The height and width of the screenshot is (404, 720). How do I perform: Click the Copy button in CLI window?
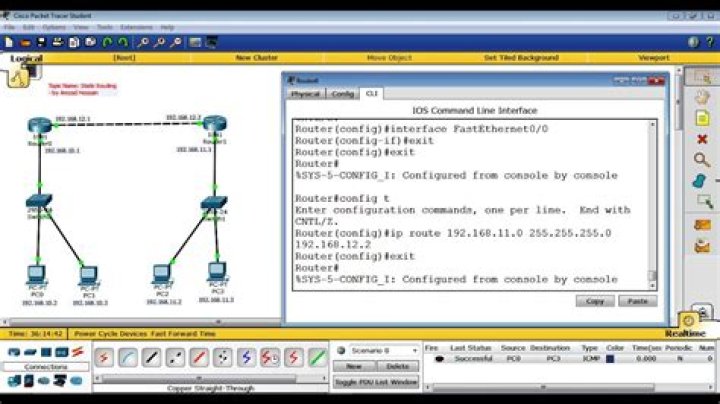595,301
